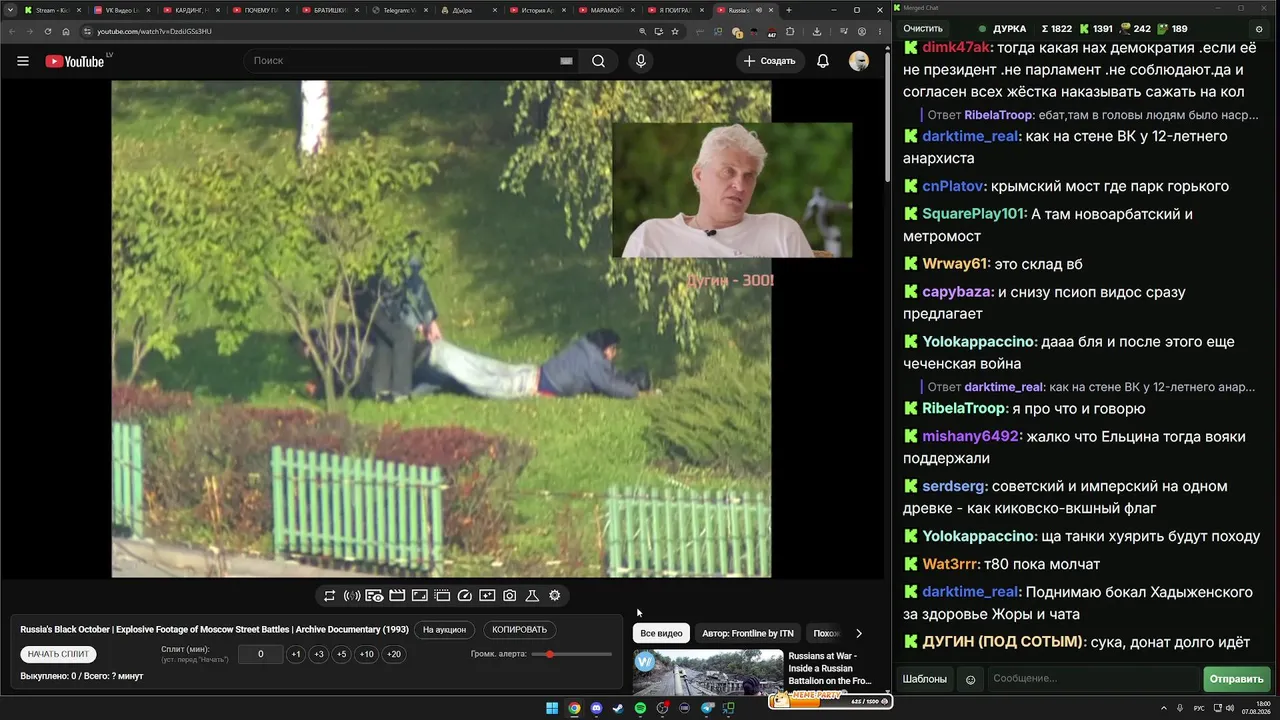Open Chrome extensions puzzle icon
This screenshot has width=1280, height=720.
790,31
